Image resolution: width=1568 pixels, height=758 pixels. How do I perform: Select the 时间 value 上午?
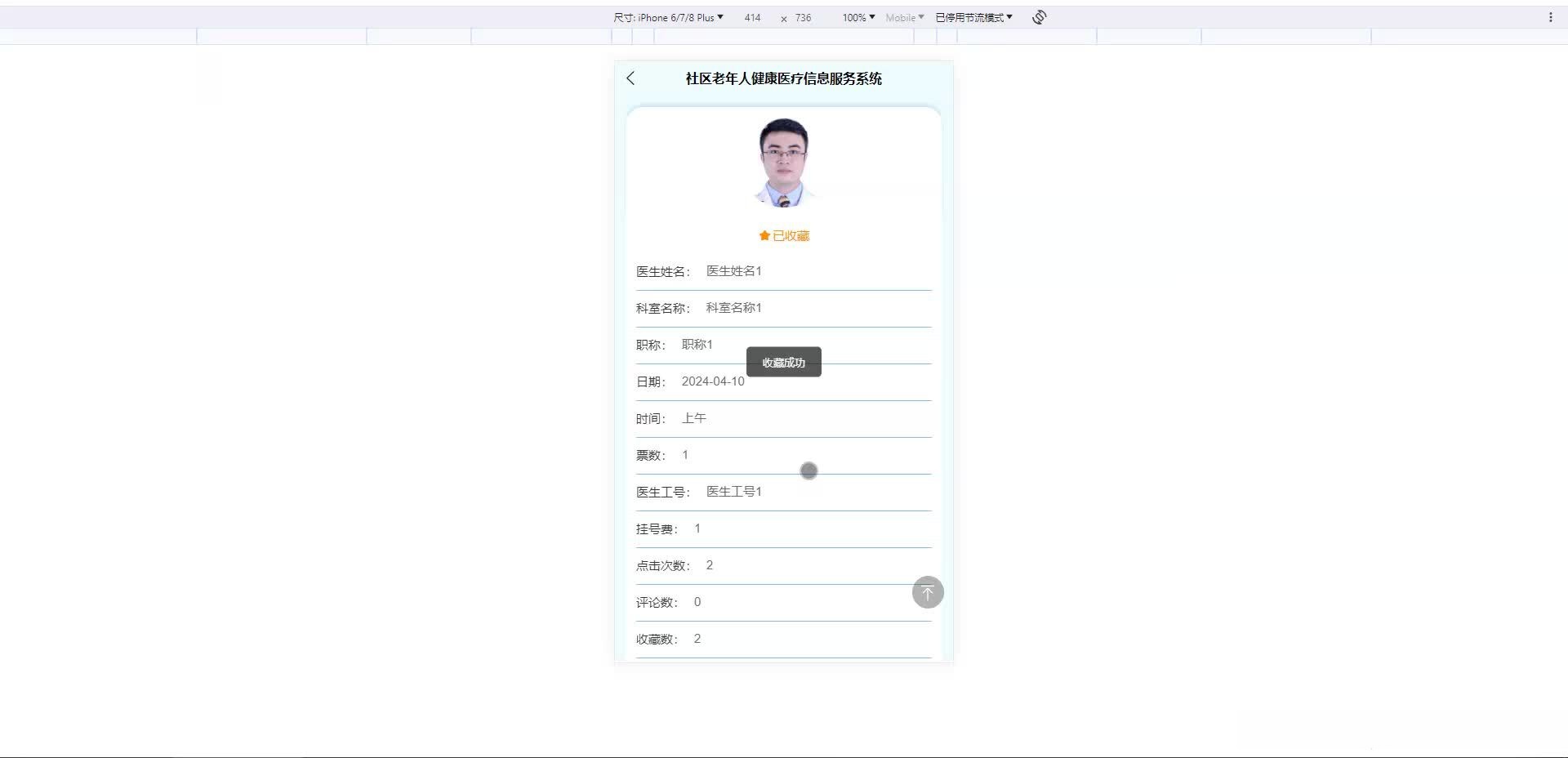point(693,417)
